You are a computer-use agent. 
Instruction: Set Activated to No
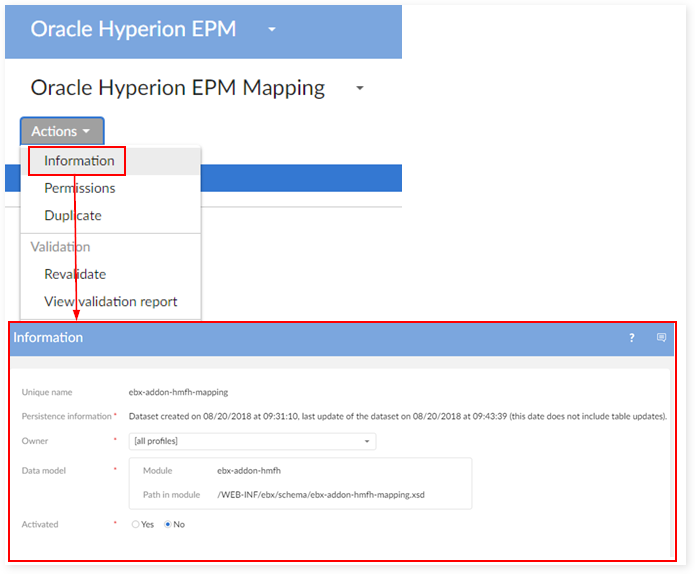click(168, 524)
